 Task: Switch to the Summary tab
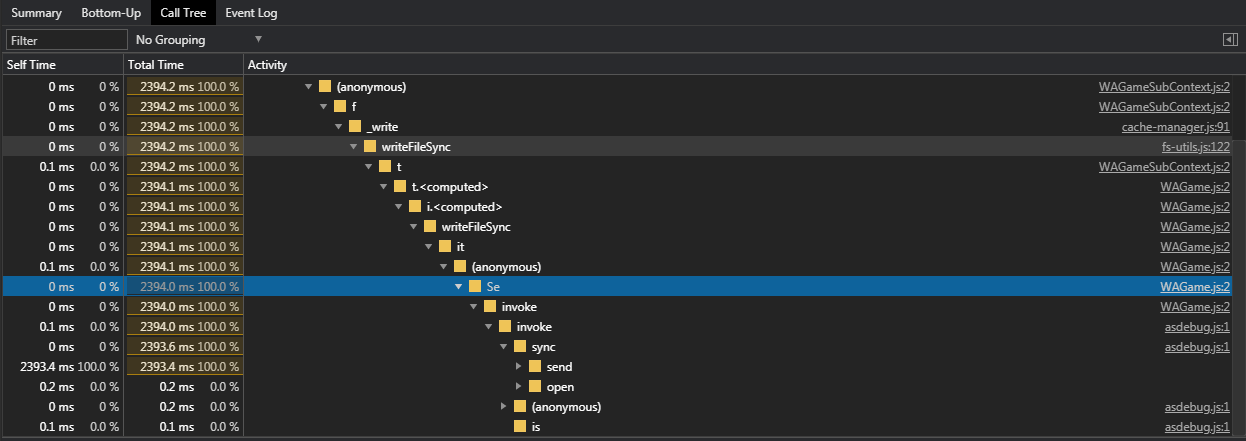coord(36,13)
